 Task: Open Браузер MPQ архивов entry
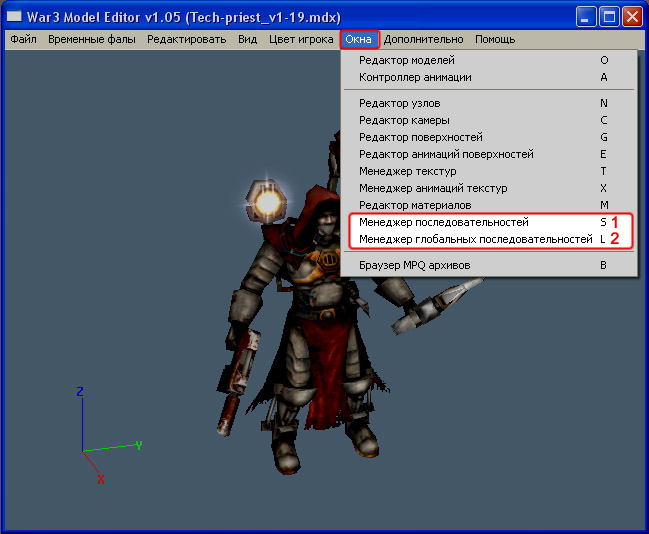point(489,265)
